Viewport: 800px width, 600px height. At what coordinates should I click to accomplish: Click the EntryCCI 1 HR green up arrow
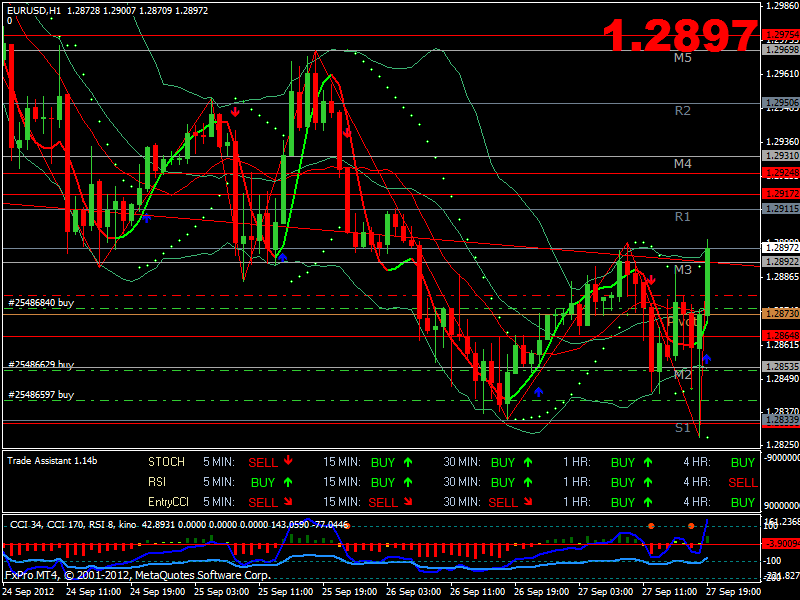click(648, 502)
